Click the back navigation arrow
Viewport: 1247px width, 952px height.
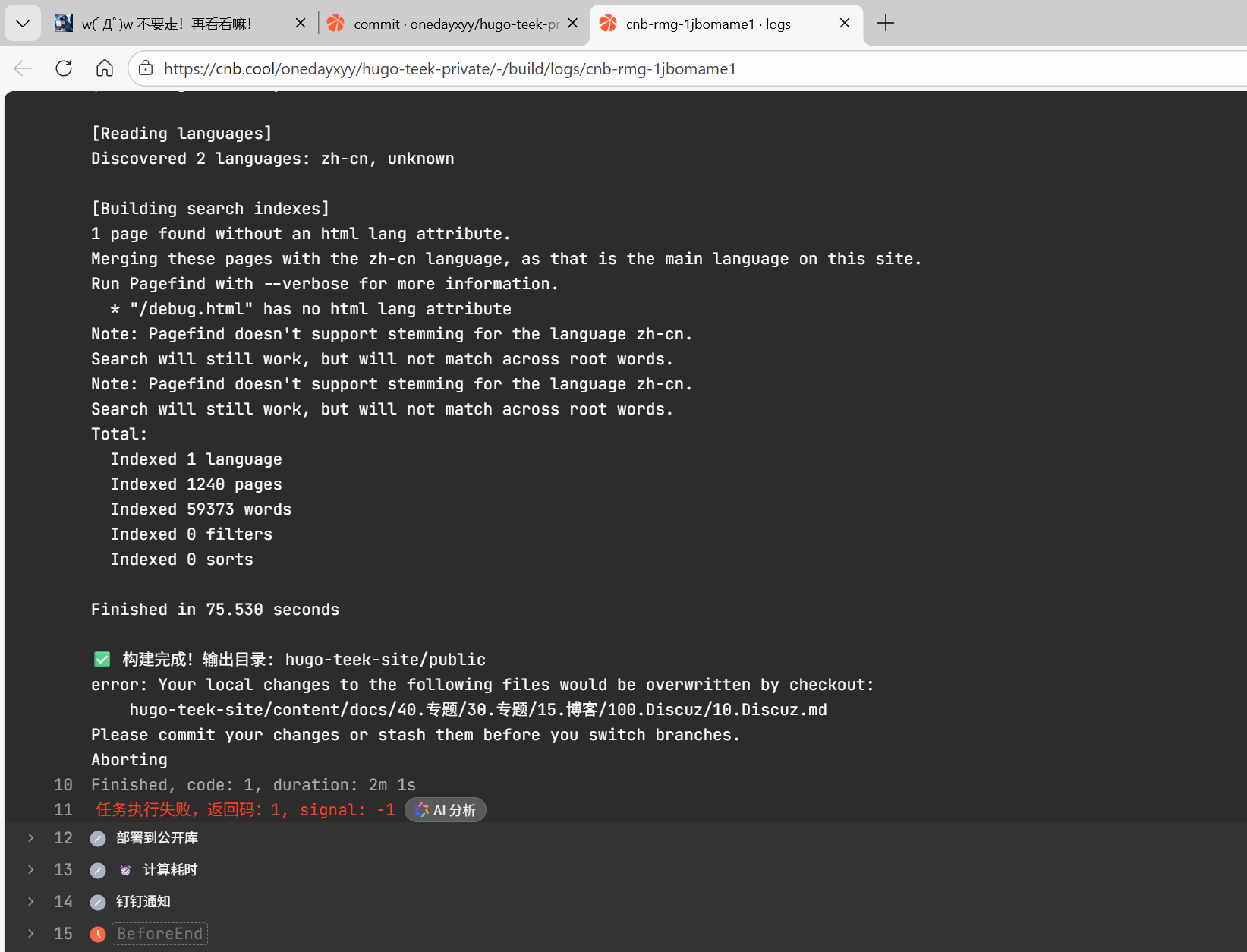click(x=23, y=68)
